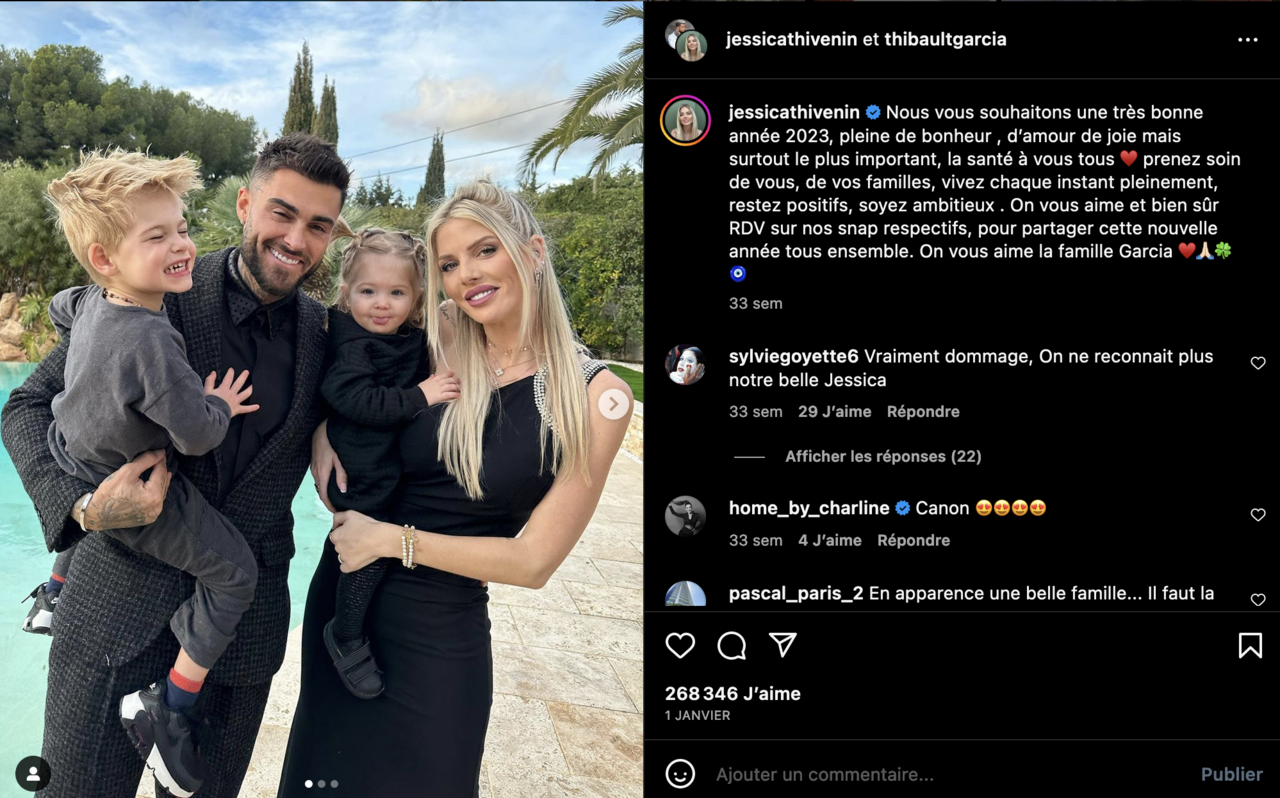The width and height of the screenshot is (1280, 798).
Task: Click the Publier button
Action: point(1231,774)
